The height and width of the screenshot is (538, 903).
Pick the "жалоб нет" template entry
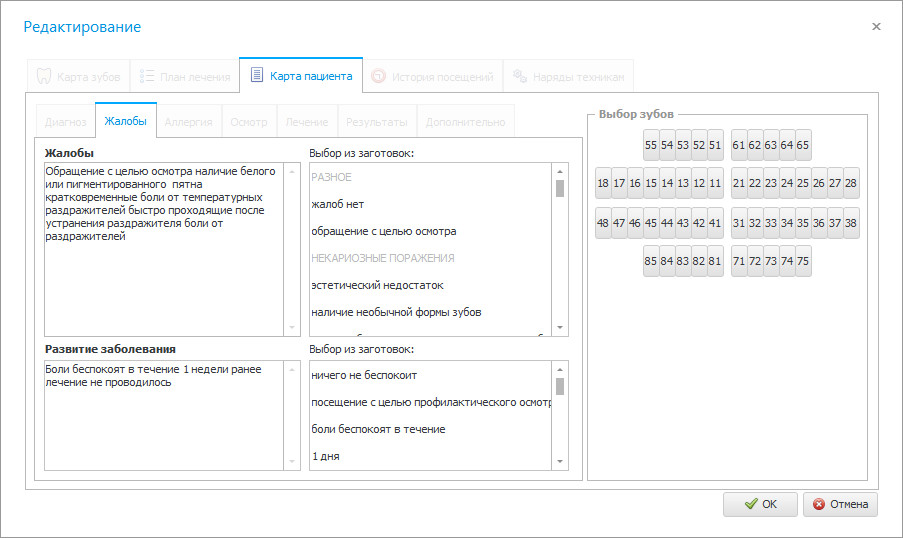click(337, 204)
